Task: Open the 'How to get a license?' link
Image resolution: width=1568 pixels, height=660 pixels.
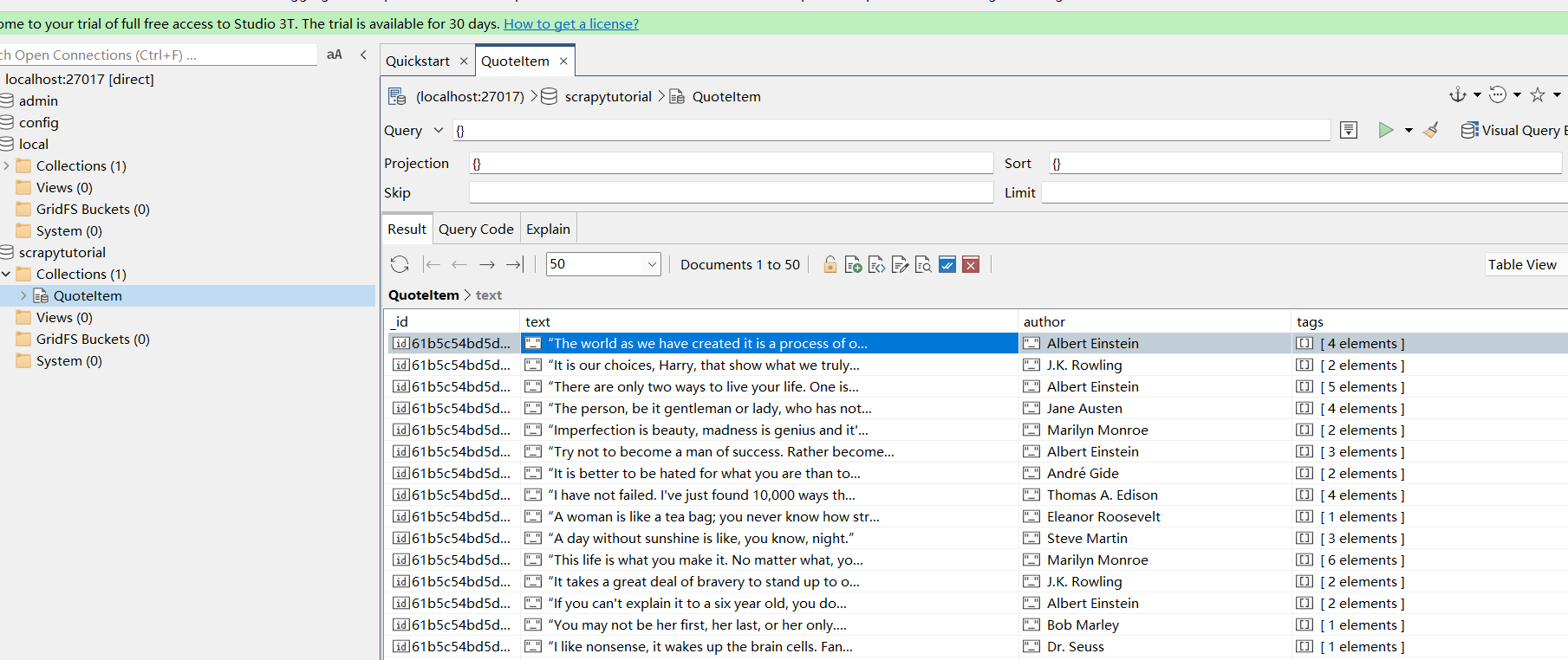Action: point(571,23)
